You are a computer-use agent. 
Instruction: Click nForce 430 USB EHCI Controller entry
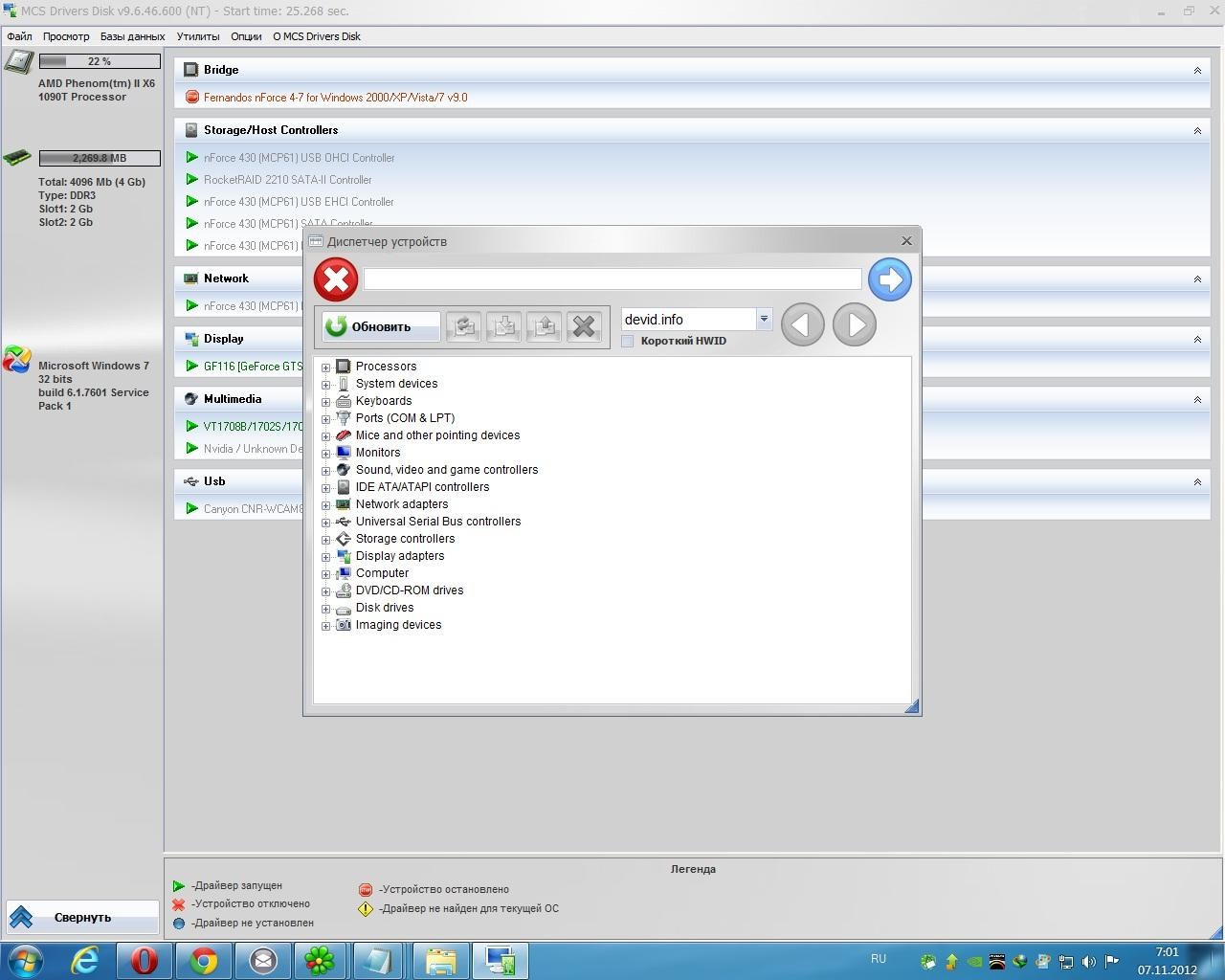click(299, 202)
